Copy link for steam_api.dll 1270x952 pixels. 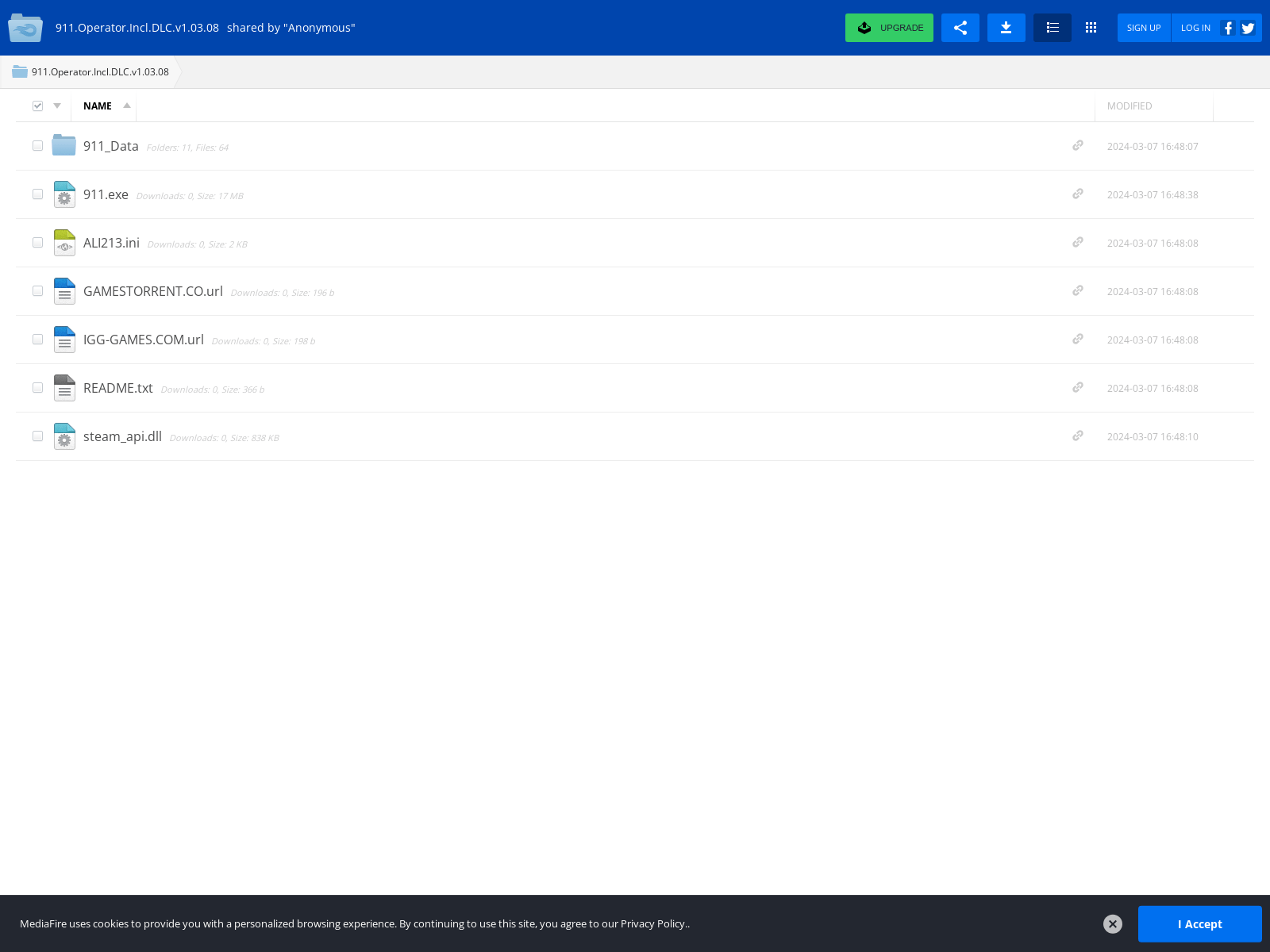tap(1078, 436)
